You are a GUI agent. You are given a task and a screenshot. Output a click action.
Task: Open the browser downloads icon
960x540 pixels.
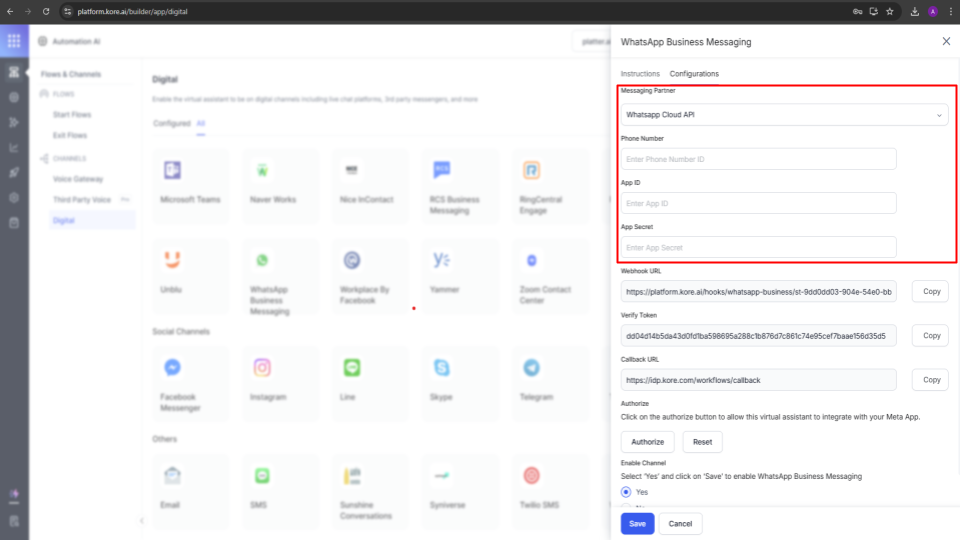point(915,11)
